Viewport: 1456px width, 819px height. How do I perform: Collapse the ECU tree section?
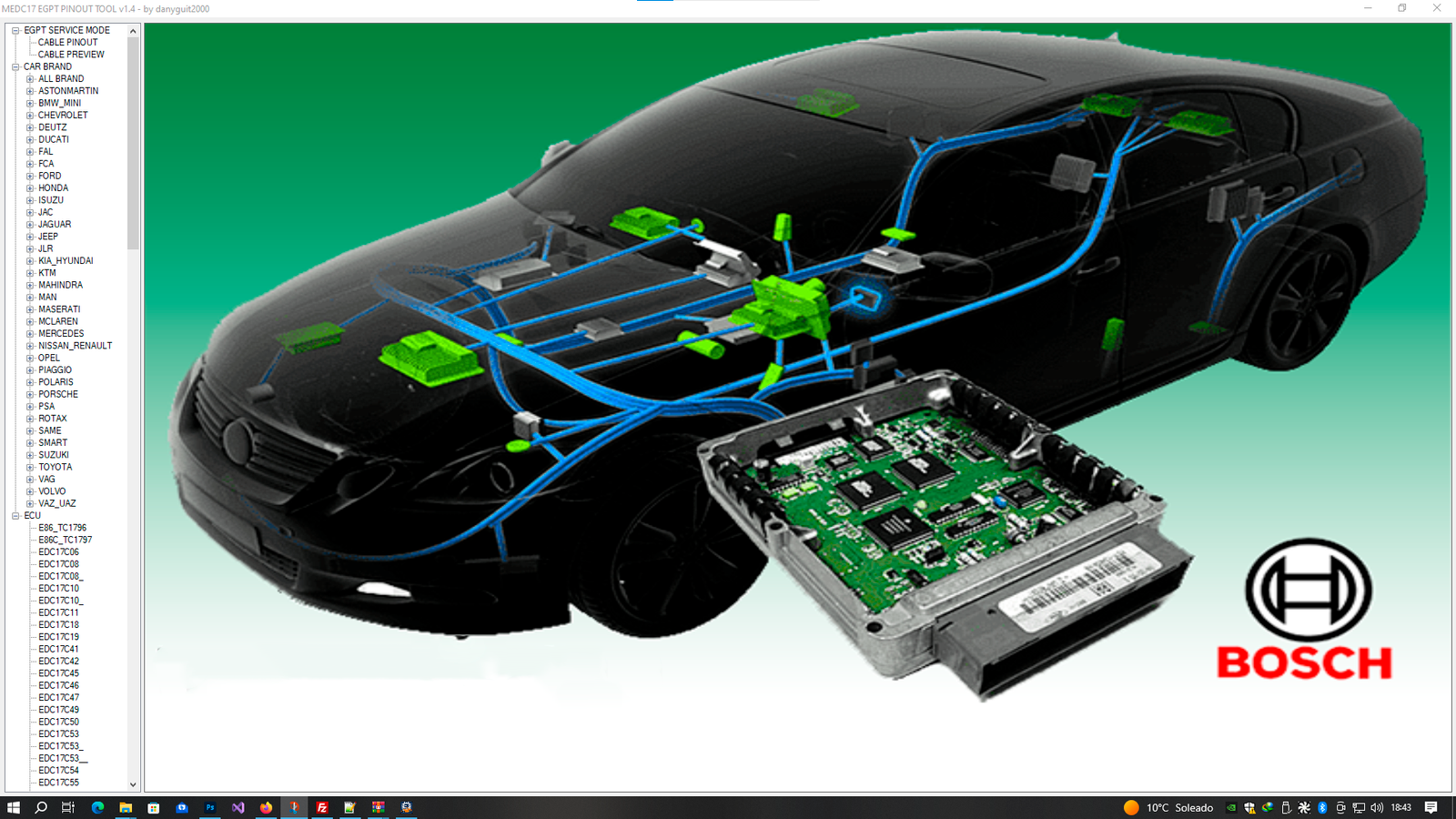click(15, 516)
